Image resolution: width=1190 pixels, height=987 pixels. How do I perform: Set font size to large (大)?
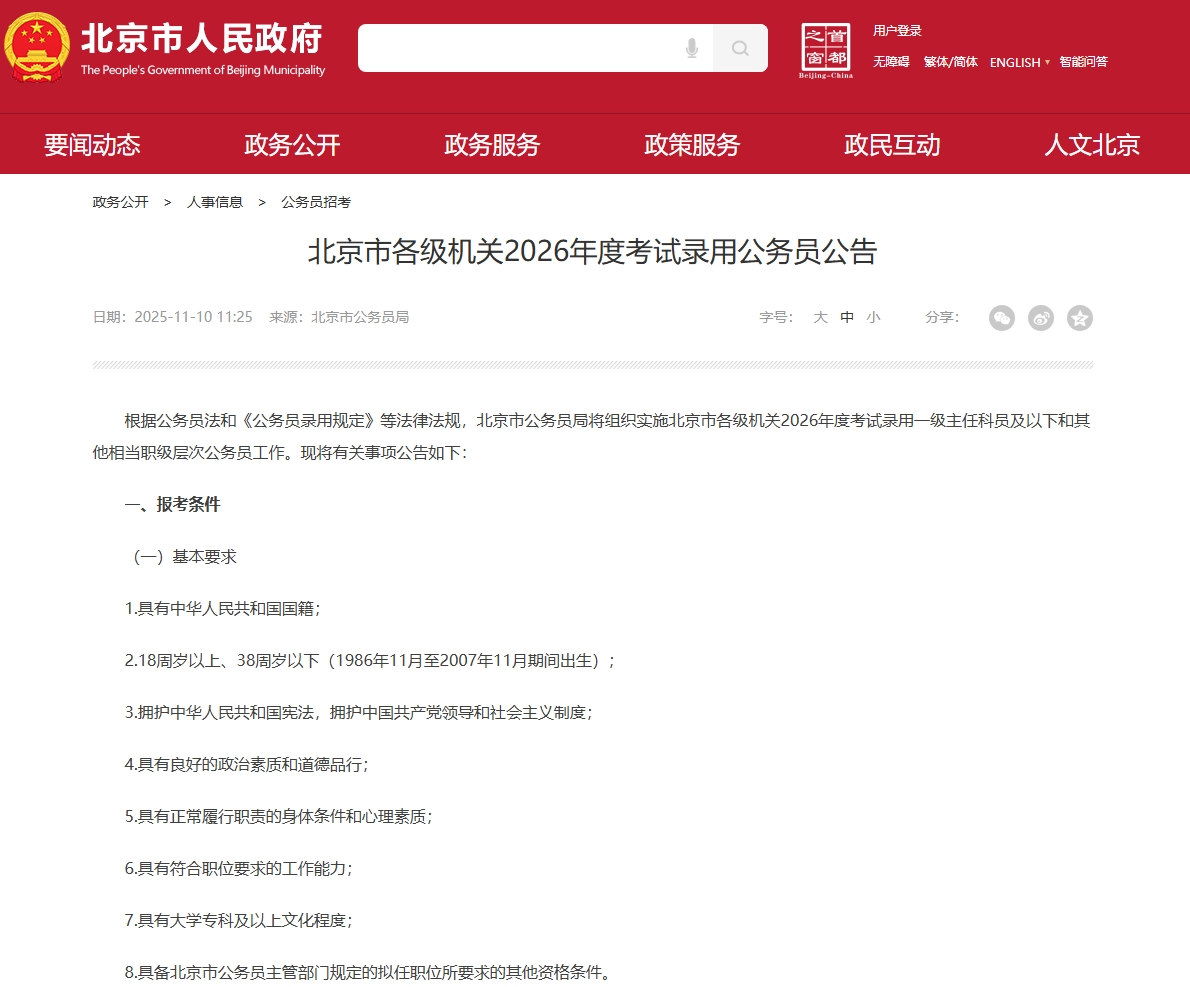click(x=820, y=317)
